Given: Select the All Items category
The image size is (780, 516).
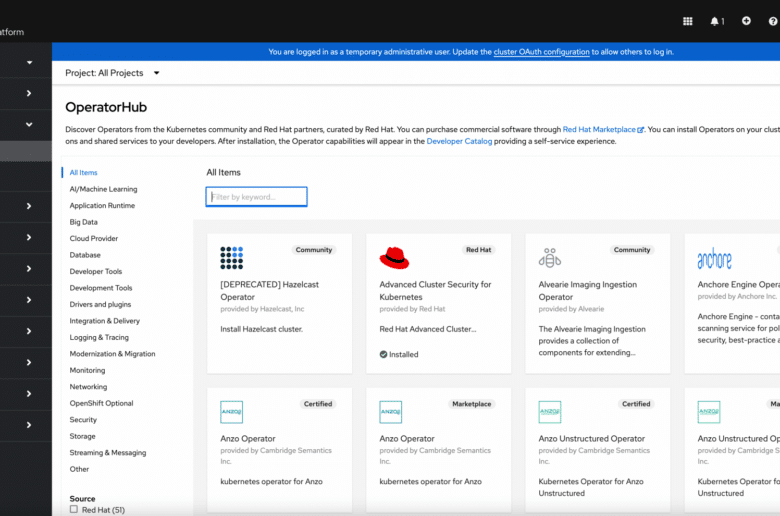Looking at the screenshot, I should tap(84, 173).
